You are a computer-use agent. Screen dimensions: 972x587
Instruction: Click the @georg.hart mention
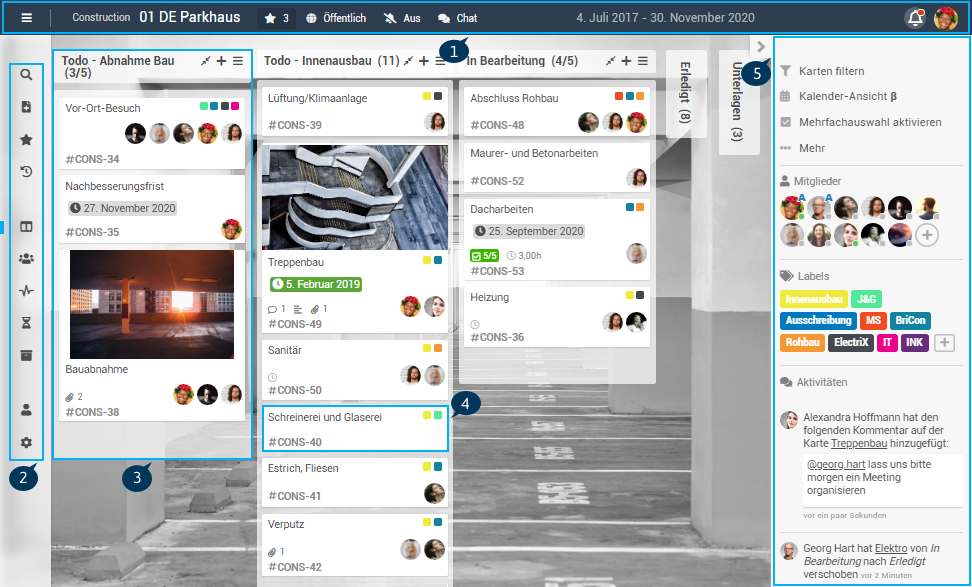[836, 464]
